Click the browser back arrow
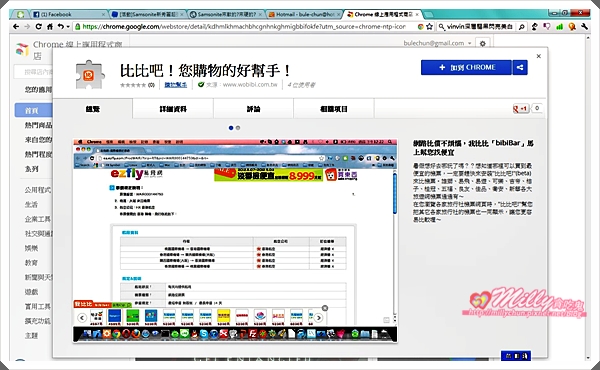 (x=16, y=26)
